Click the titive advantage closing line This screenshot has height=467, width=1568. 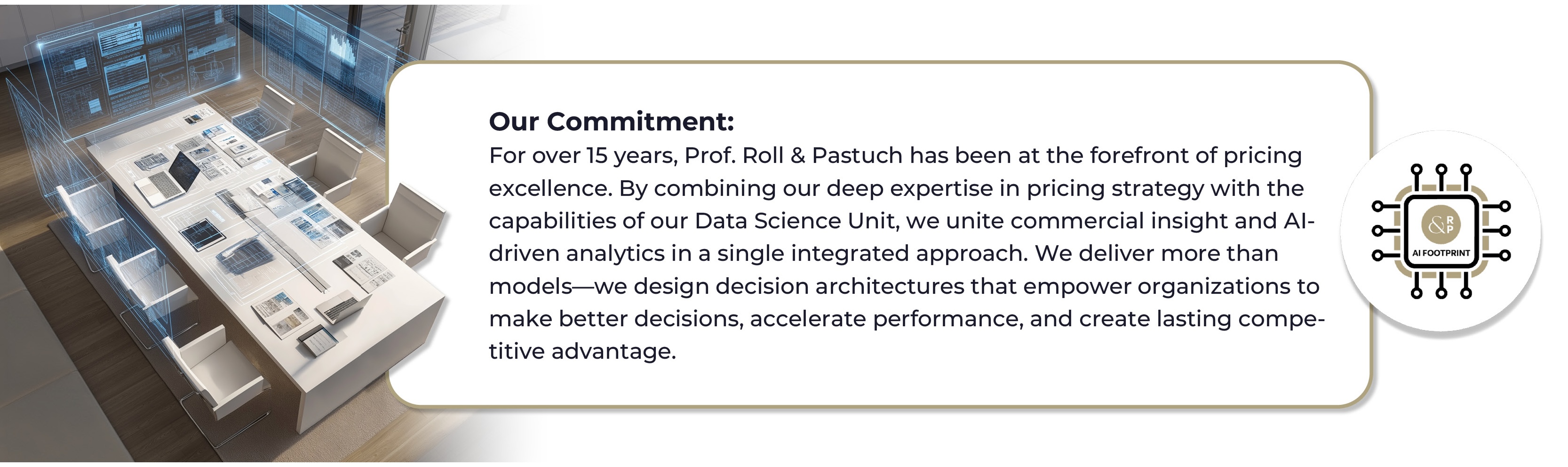point(582,351)
